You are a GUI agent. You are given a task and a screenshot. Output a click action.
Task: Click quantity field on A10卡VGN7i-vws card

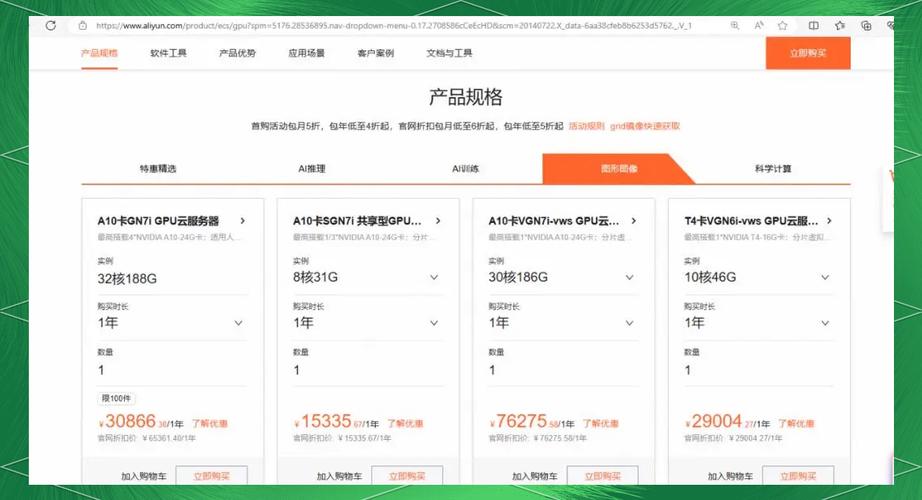563,370
